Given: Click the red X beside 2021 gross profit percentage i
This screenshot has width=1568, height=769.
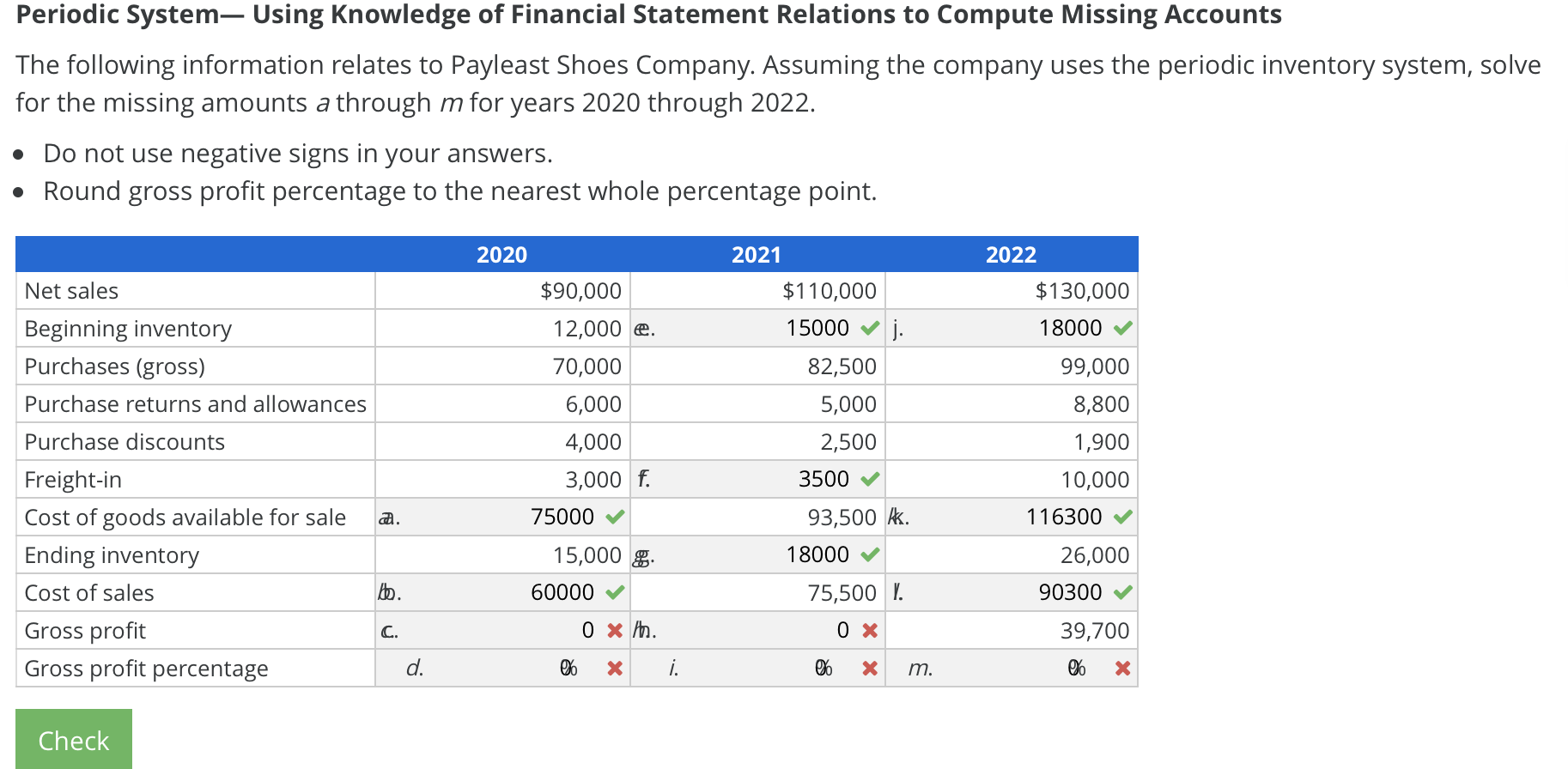Looking at the screenshot, I should pos(869,668).
